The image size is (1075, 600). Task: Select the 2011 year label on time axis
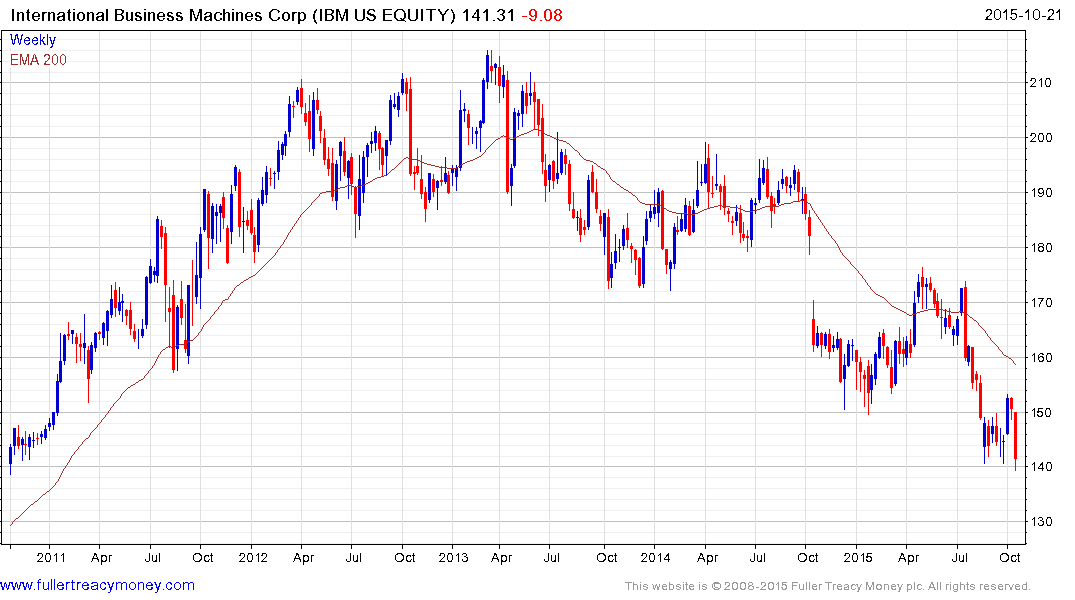click(51, 557)
